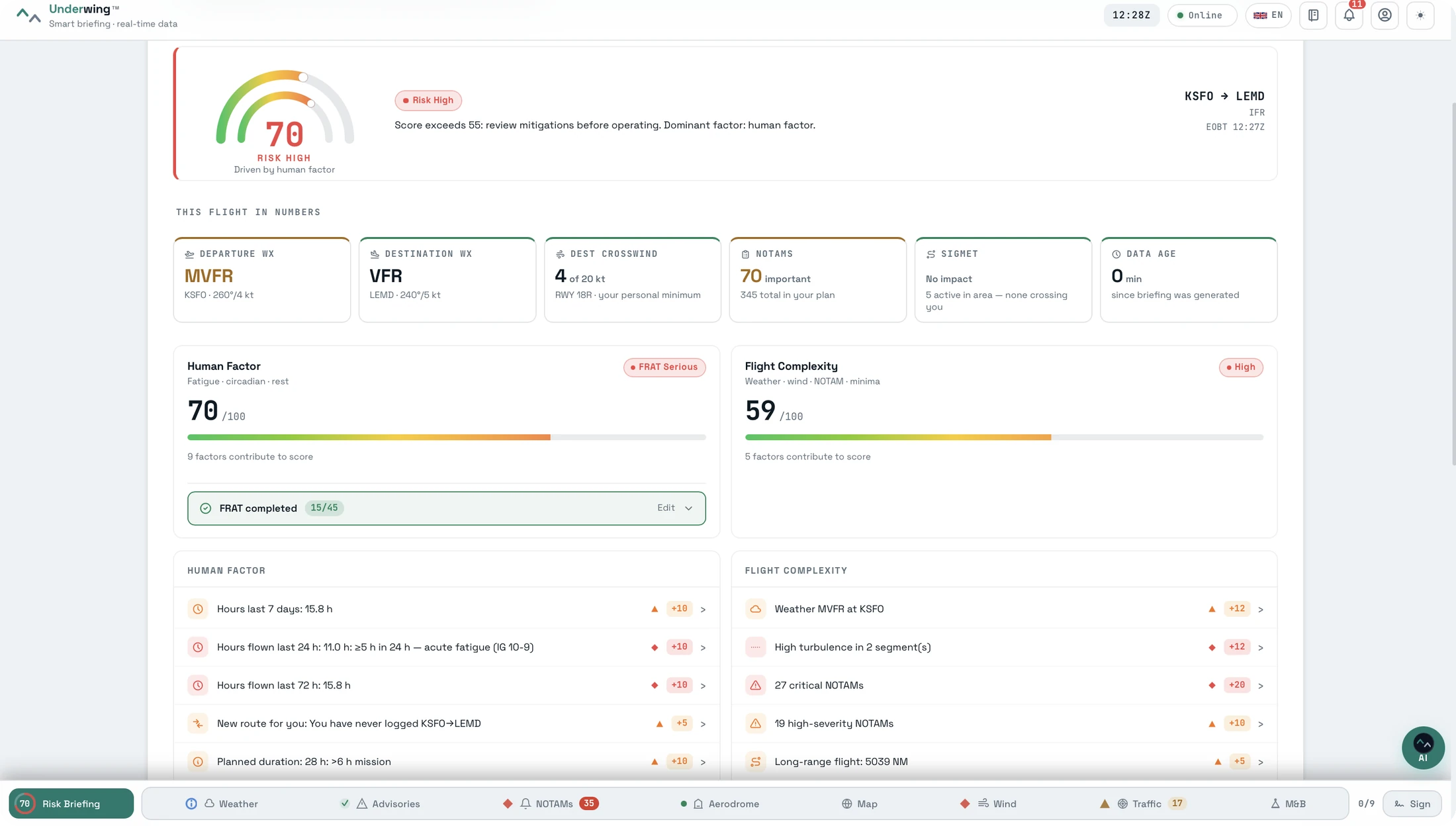Open the Traffic tab

pos(1143,803)
